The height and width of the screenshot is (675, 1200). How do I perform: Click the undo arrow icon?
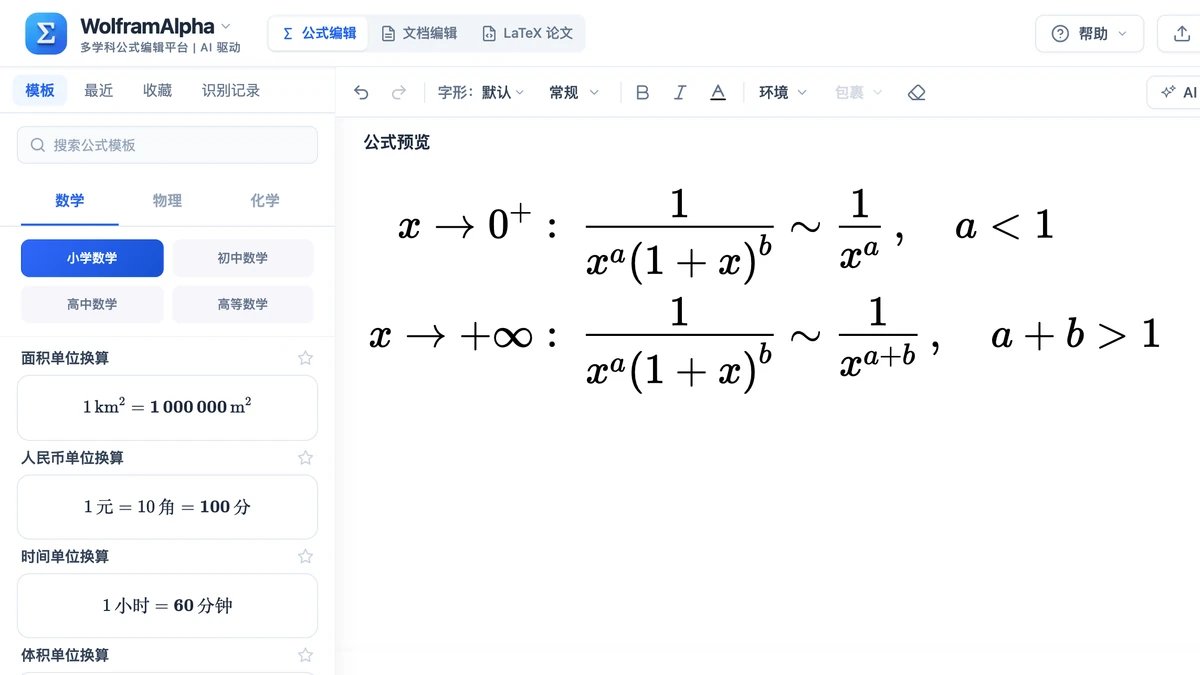pos(362,92)
